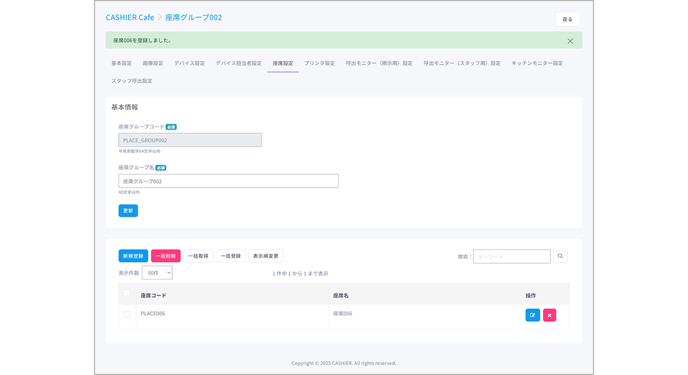Viewport: 688px width, 375px height.
Task: Open the 表示件数 50件 dropdown
Action: coord(157,273)
